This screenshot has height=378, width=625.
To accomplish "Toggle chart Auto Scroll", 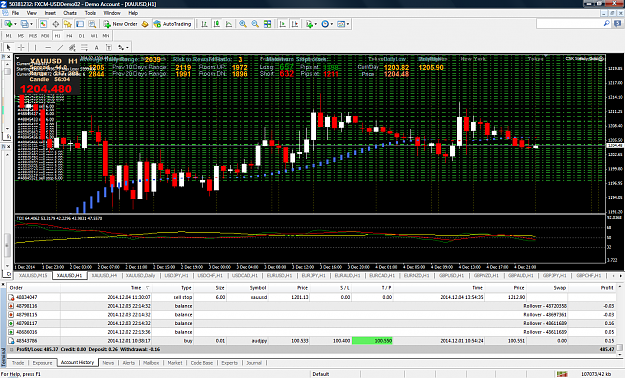I will pos(283,24).
